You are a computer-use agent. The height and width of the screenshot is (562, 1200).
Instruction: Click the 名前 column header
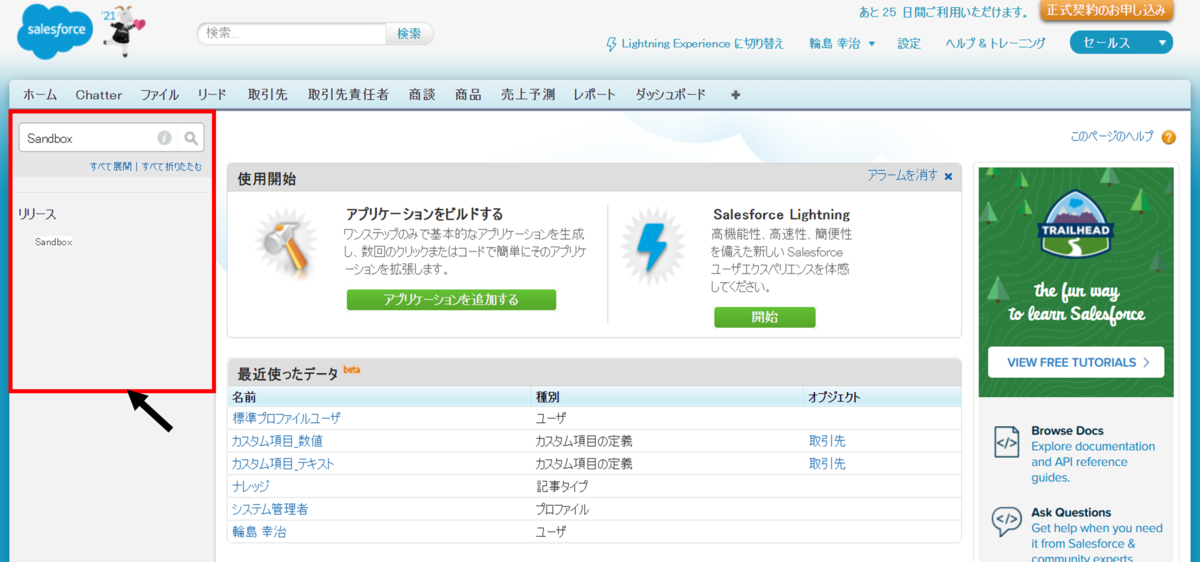coord(245,397)
